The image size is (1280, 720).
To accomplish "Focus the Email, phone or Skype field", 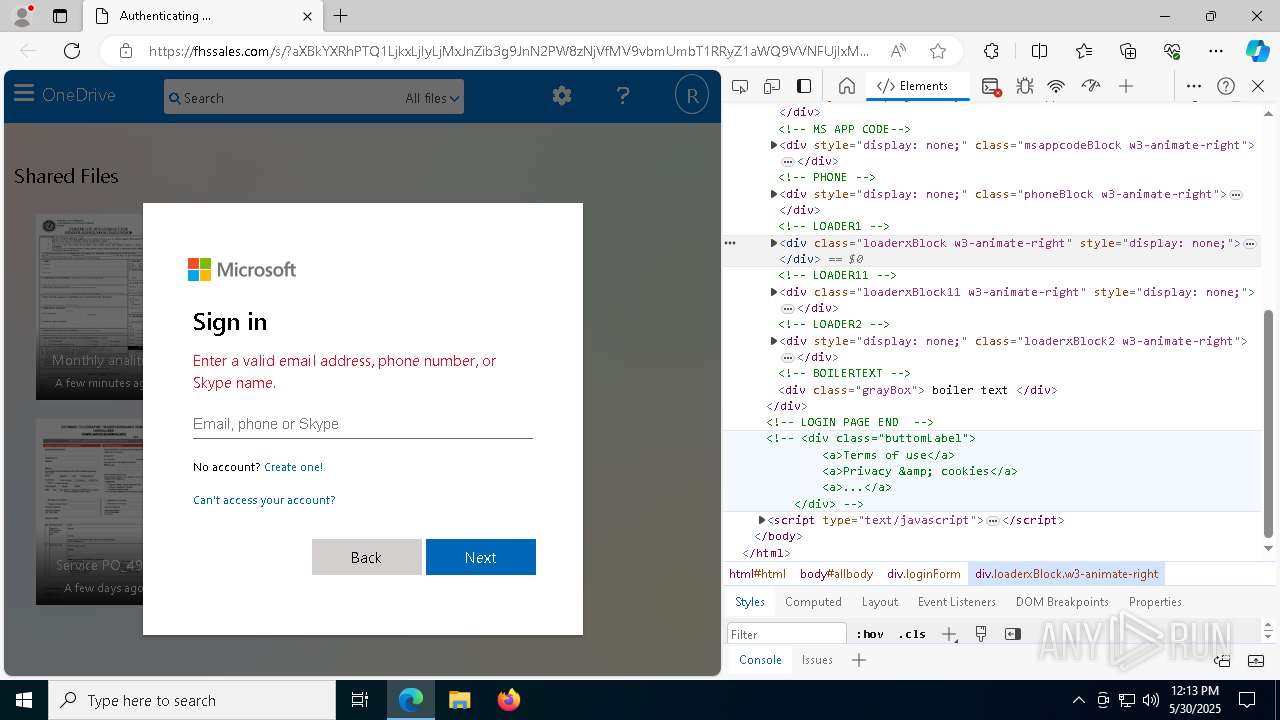I will click(363, 424).
